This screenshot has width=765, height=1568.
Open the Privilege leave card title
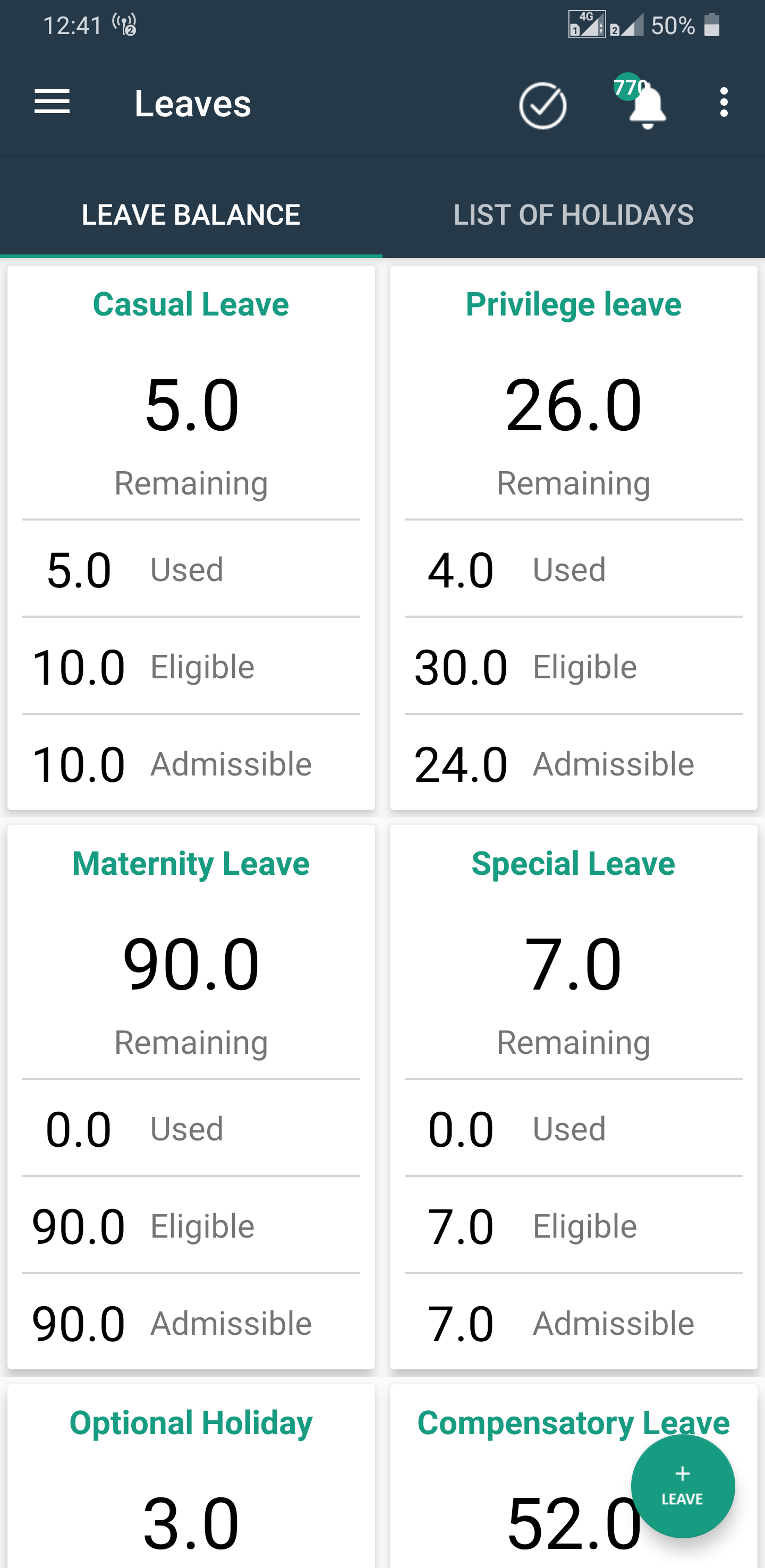[x=573, y=304]
